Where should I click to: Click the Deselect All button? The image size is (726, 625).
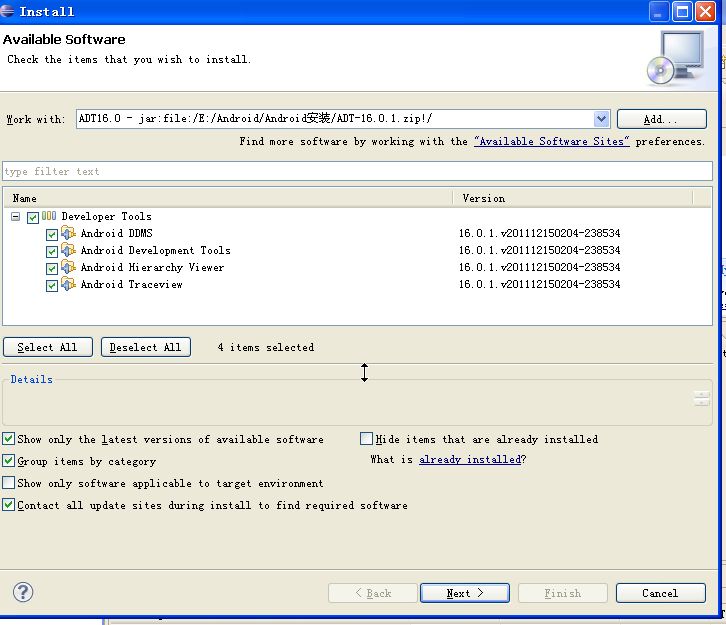click(146, 347)
